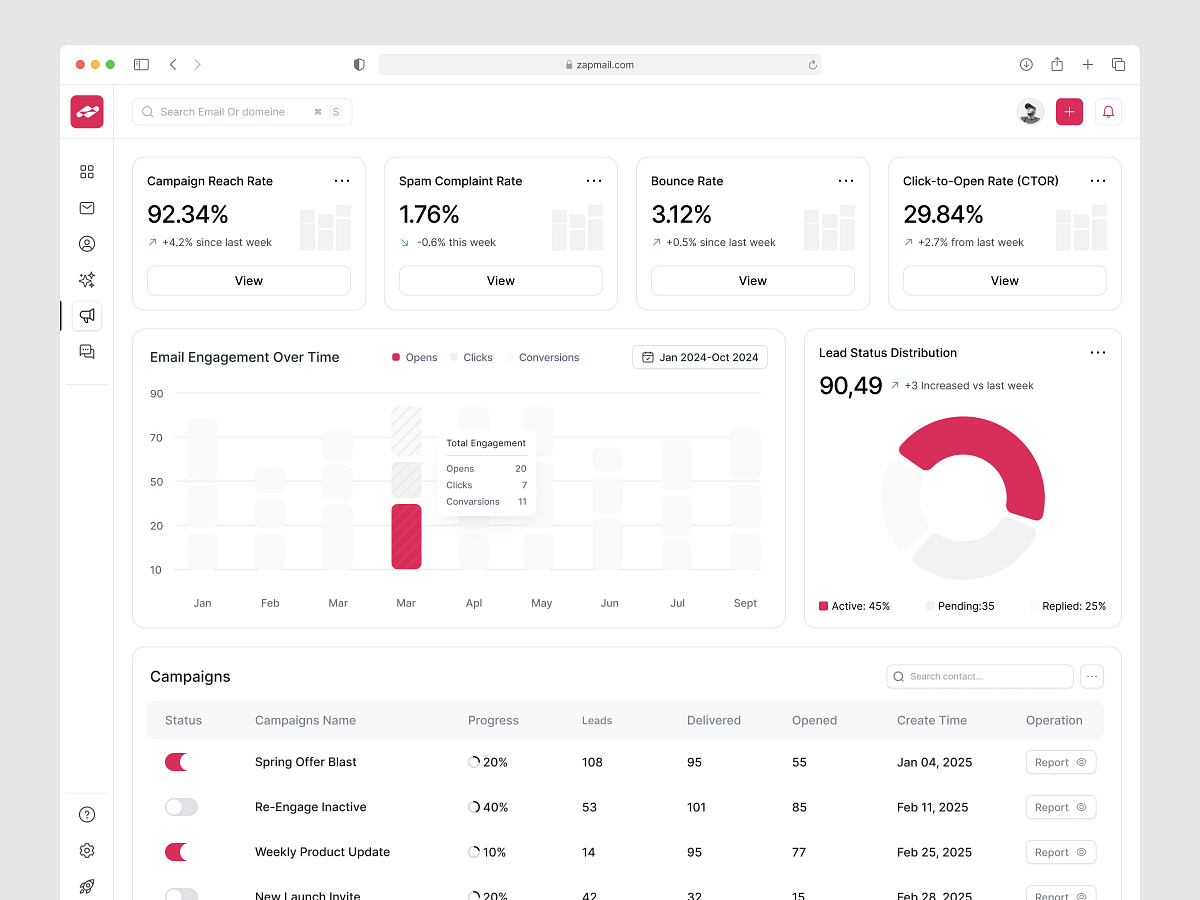
Task: Turn off the Weekly Product Update toggle
Action: (x=177, y=852)
